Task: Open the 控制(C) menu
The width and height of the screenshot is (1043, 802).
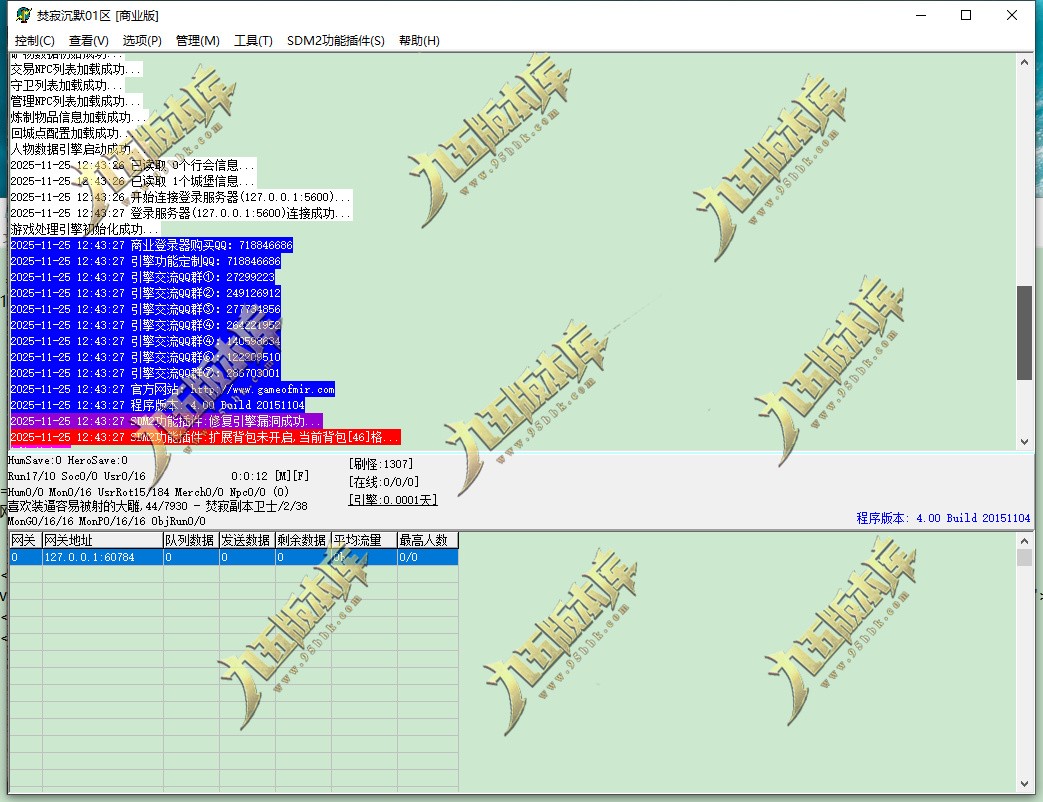Action: [35, 41]
